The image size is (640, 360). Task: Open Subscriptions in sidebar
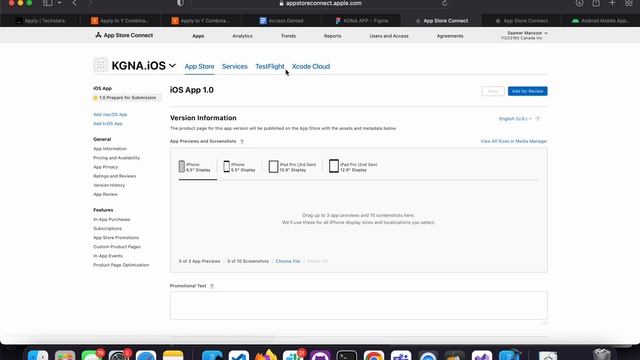pyautogui.click(x=107, y=229)
